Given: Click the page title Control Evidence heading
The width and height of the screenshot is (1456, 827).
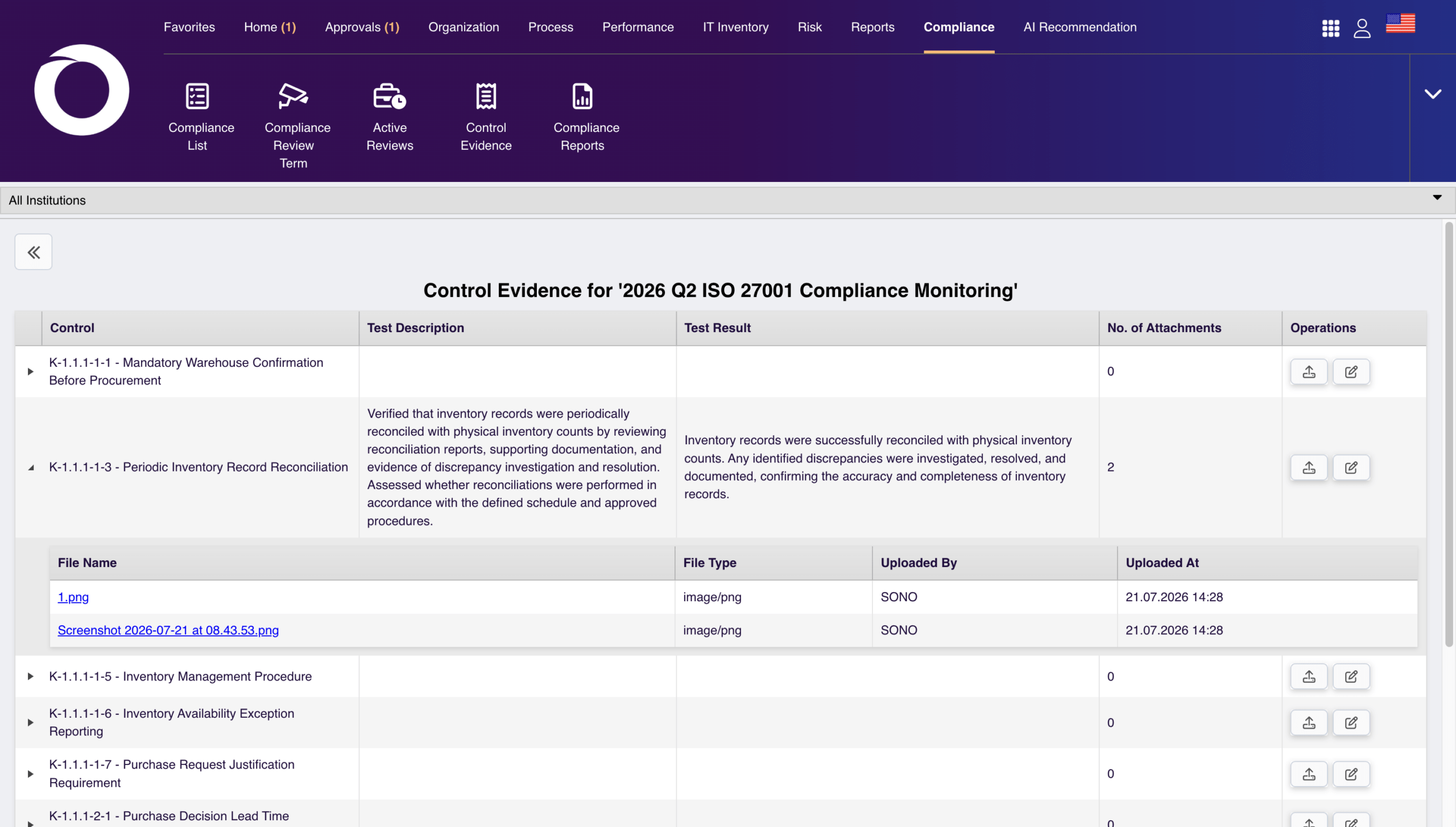Looking at the screenshot, I should point(721,290).
